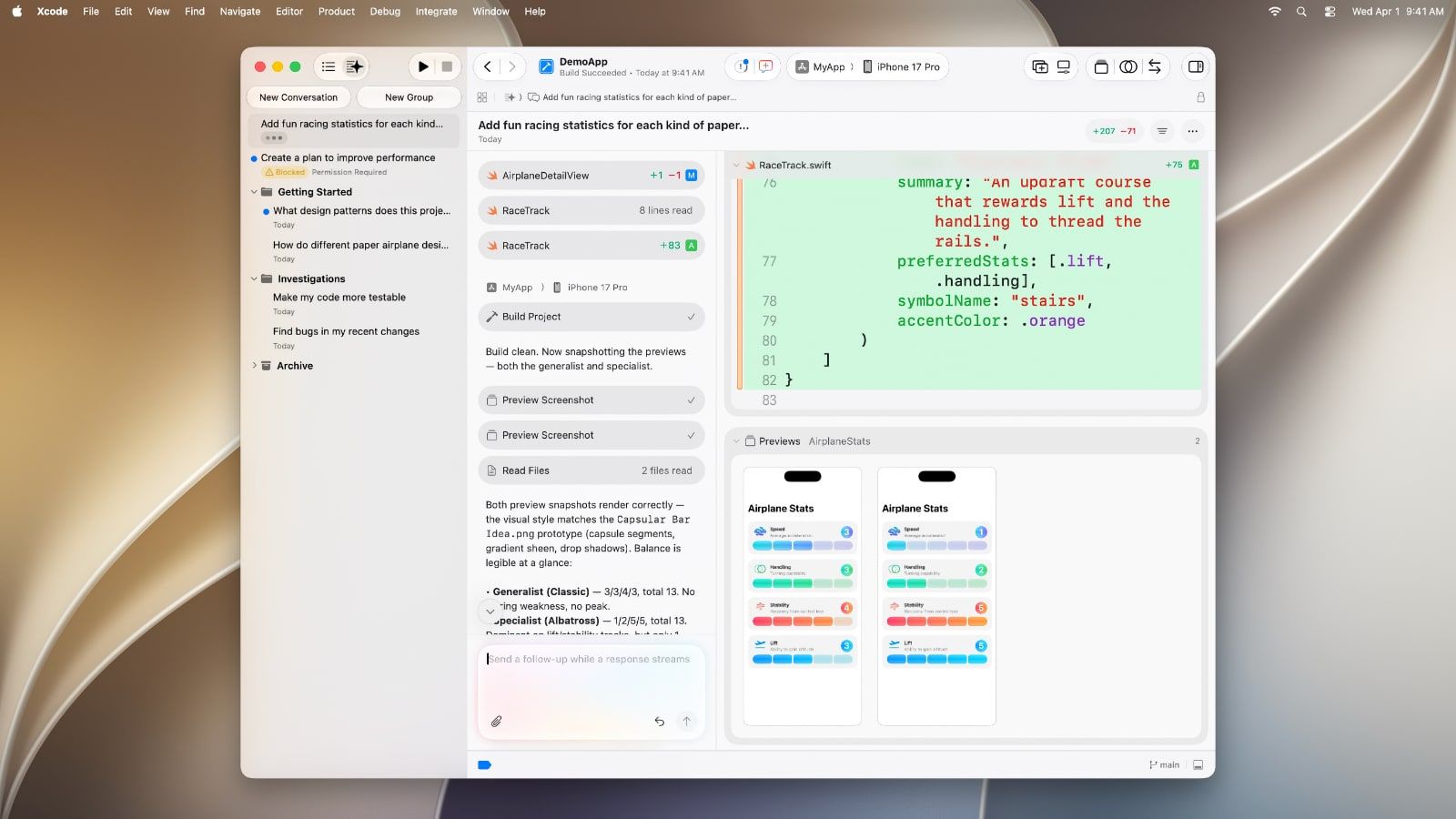The image size is (1456, 819).
Task: Click the blue tag icon in the bottom bar
Action: [x=485, y=765]
